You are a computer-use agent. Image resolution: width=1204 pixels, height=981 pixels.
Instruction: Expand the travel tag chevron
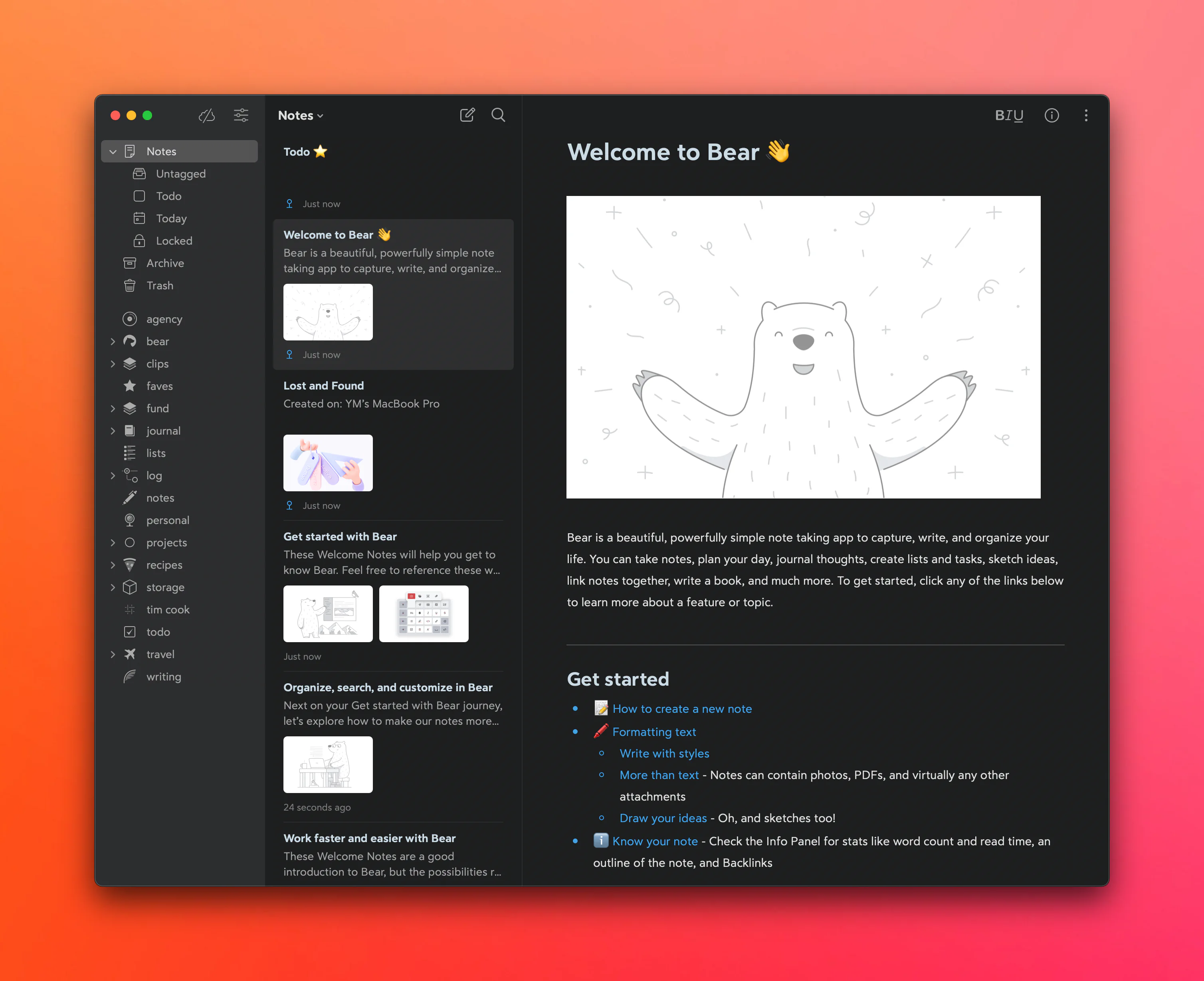click(x=113, y=655)
